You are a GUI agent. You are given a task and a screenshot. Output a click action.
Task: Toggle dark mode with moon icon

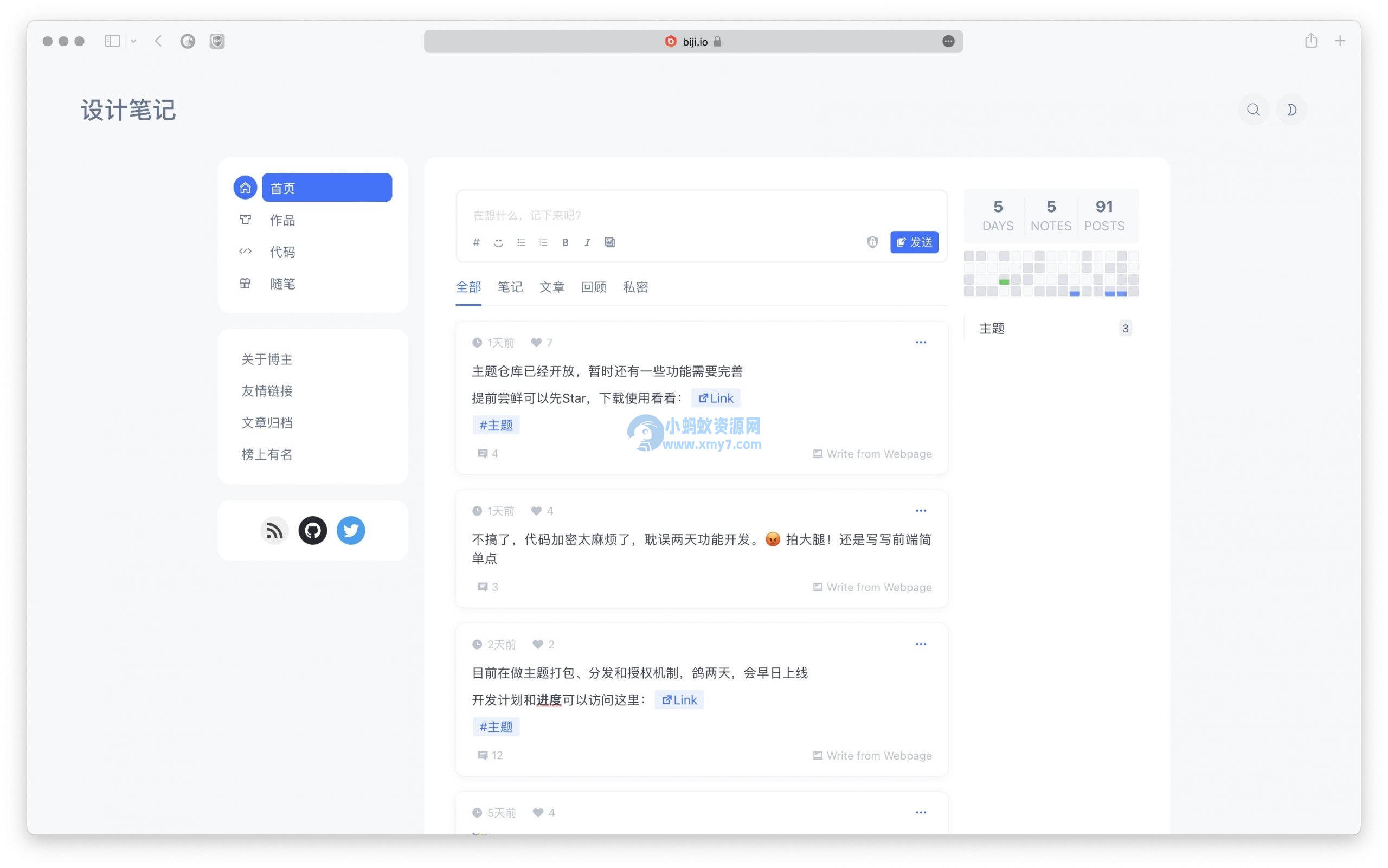(1291, 110)
